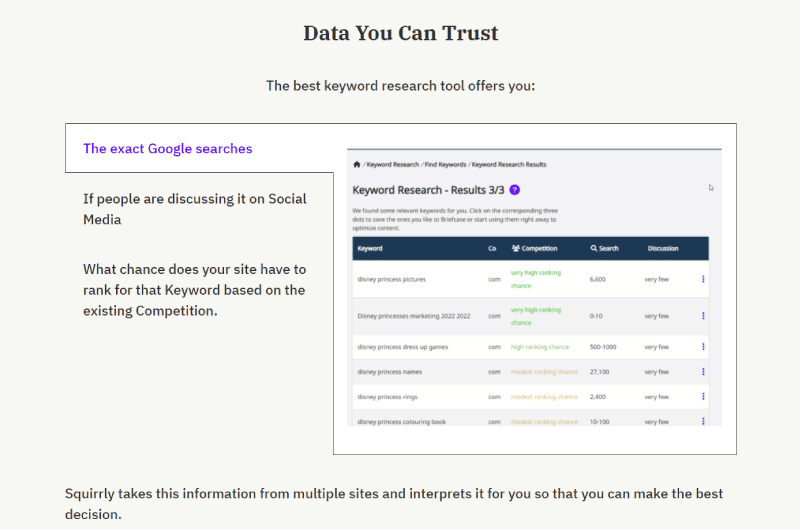Open Keyword Research Results breadcrumb link
The image size is (800, 530).
point(509,164)
